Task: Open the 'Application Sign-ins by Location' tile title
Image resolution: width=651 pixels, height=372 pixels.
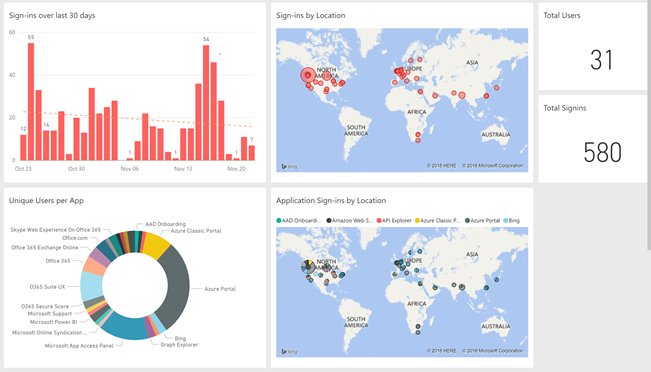Action: [331, 201]
